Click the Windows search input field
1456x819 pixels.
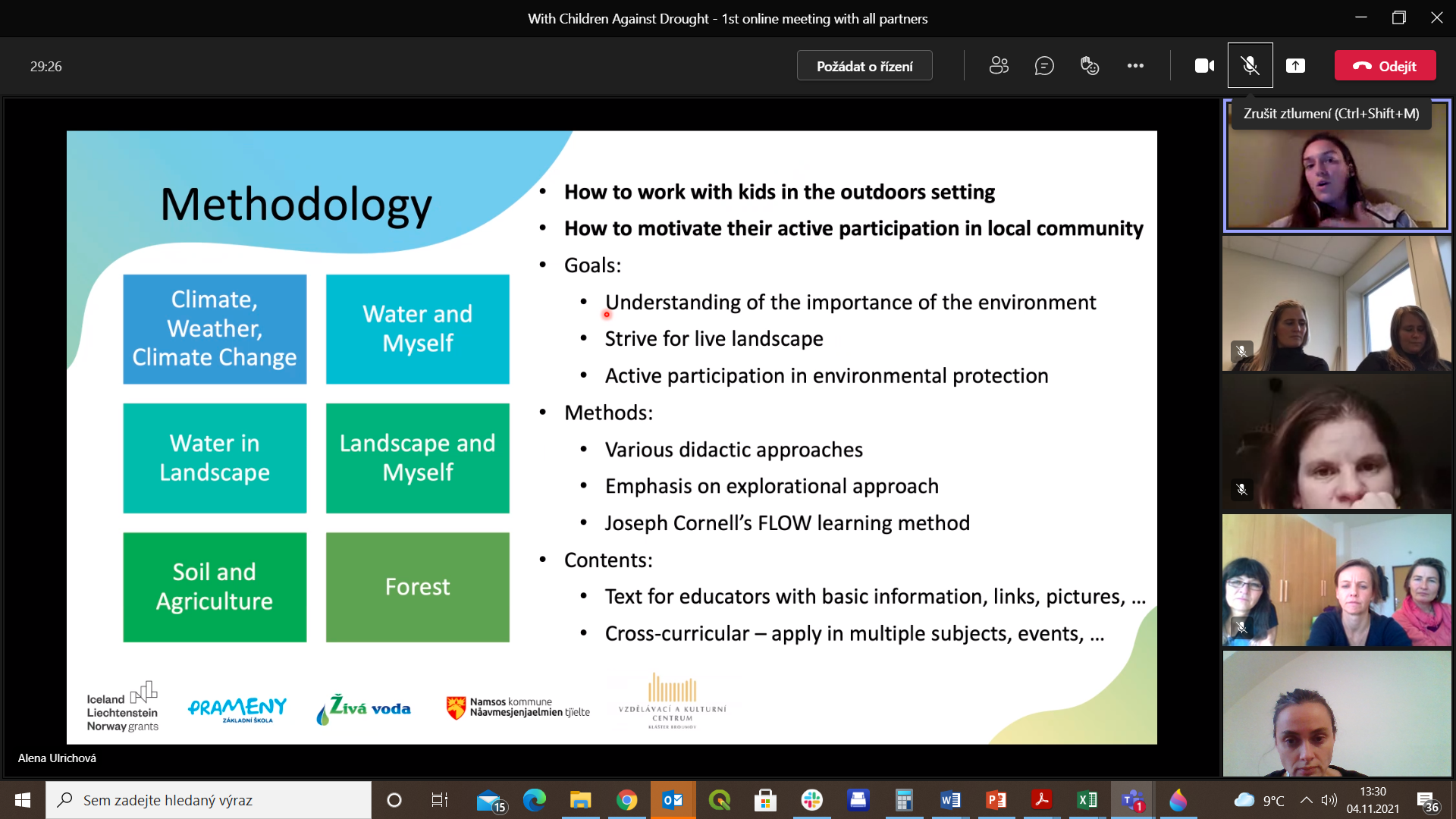209,800
